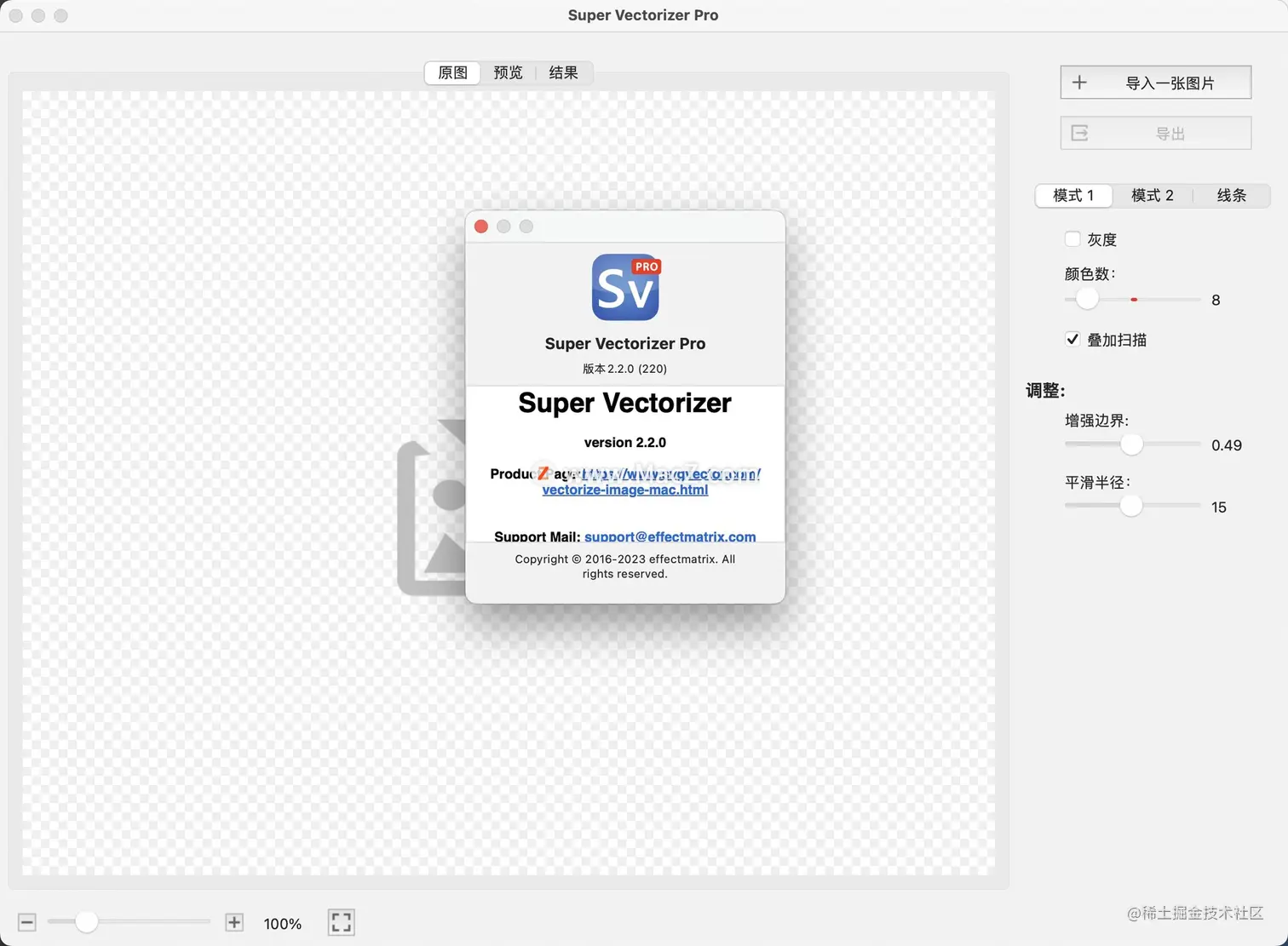Click the 版本 2.2.0 (220) text
The height and width of the screenshot is (946, 1288).
click(x=625, y=369)
